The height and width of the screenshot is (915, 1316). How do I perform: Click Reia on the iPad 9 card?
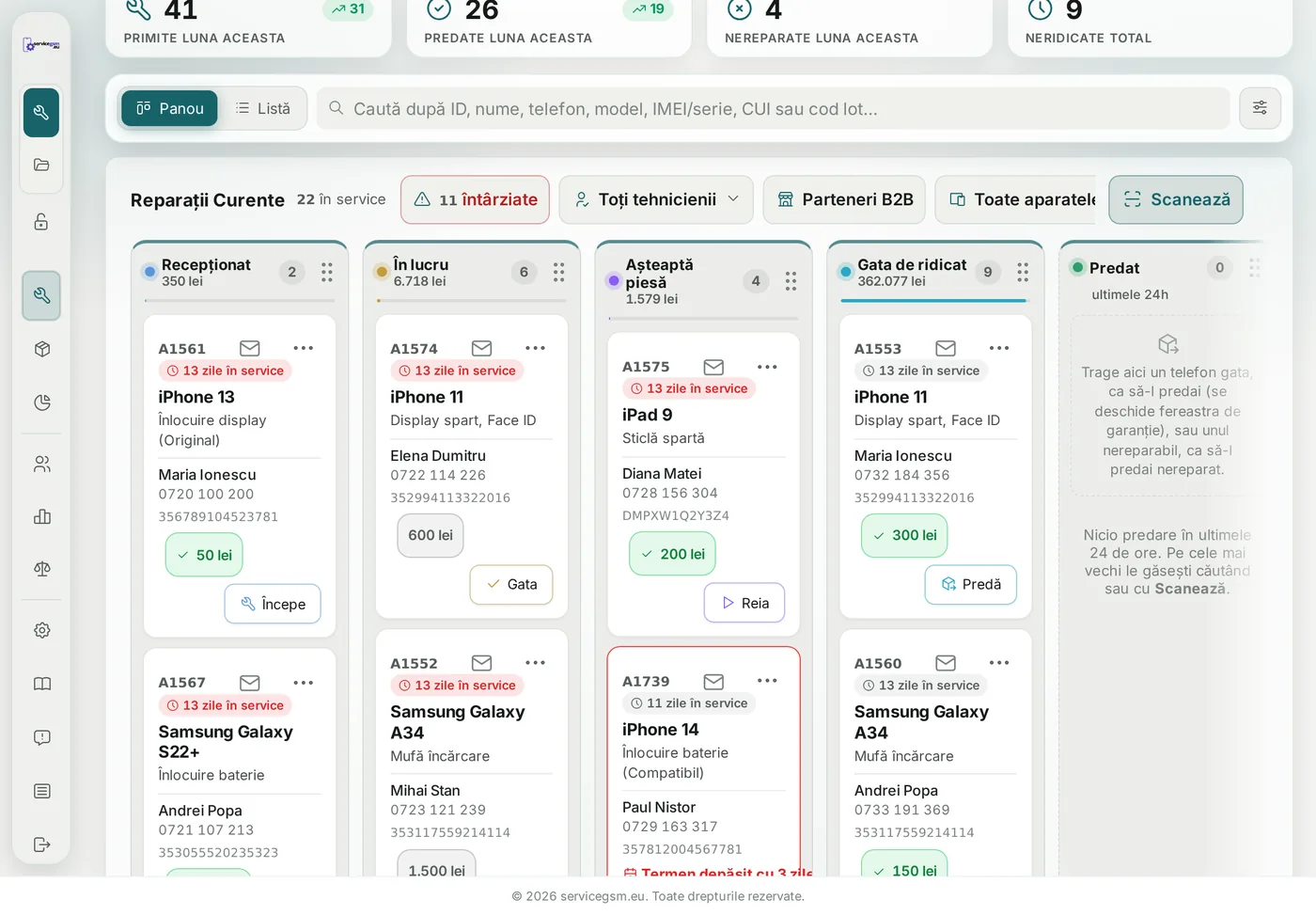coord(744,603)
